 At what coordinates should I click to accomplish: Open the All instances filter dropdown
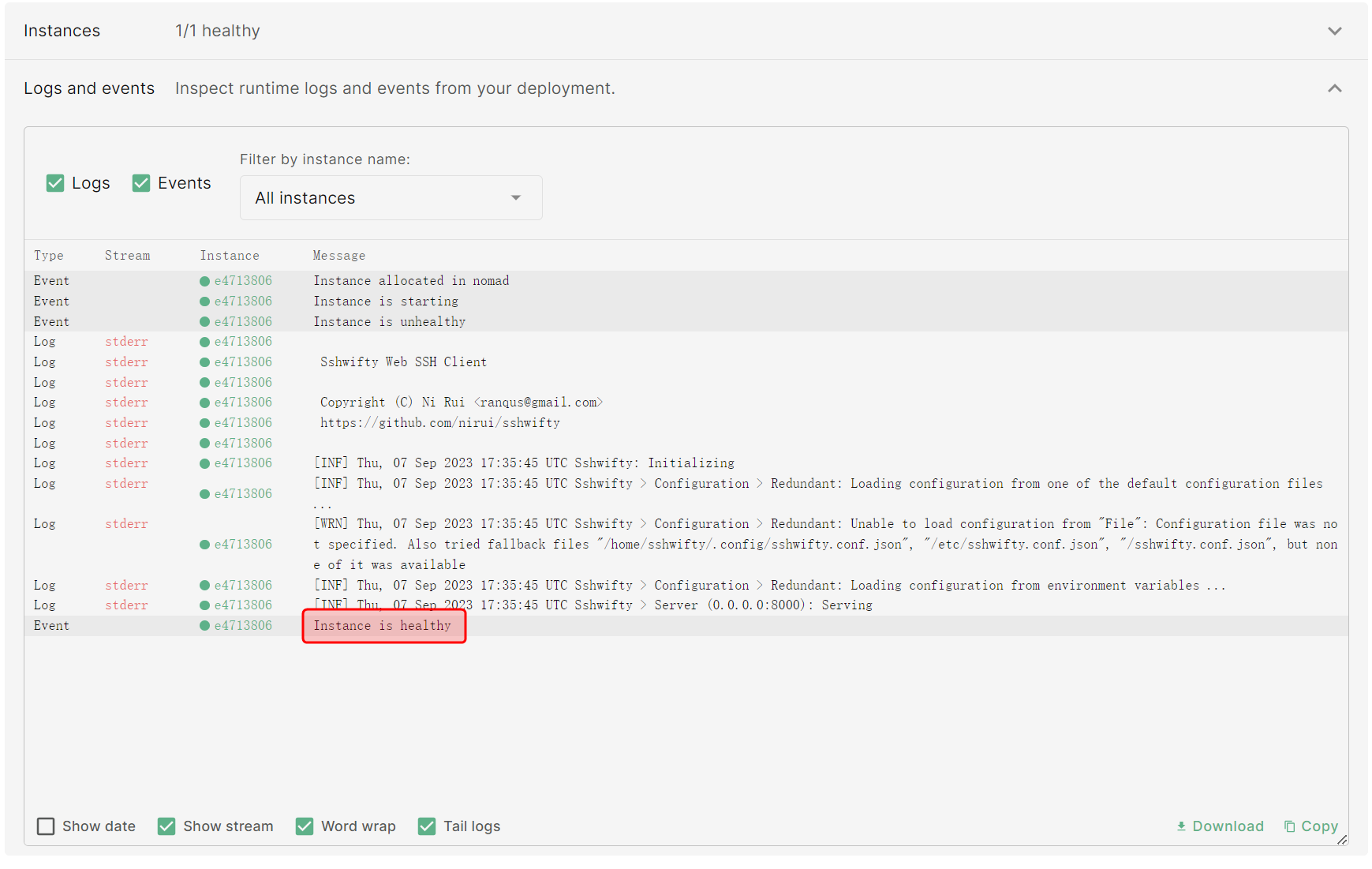point(391,198)
